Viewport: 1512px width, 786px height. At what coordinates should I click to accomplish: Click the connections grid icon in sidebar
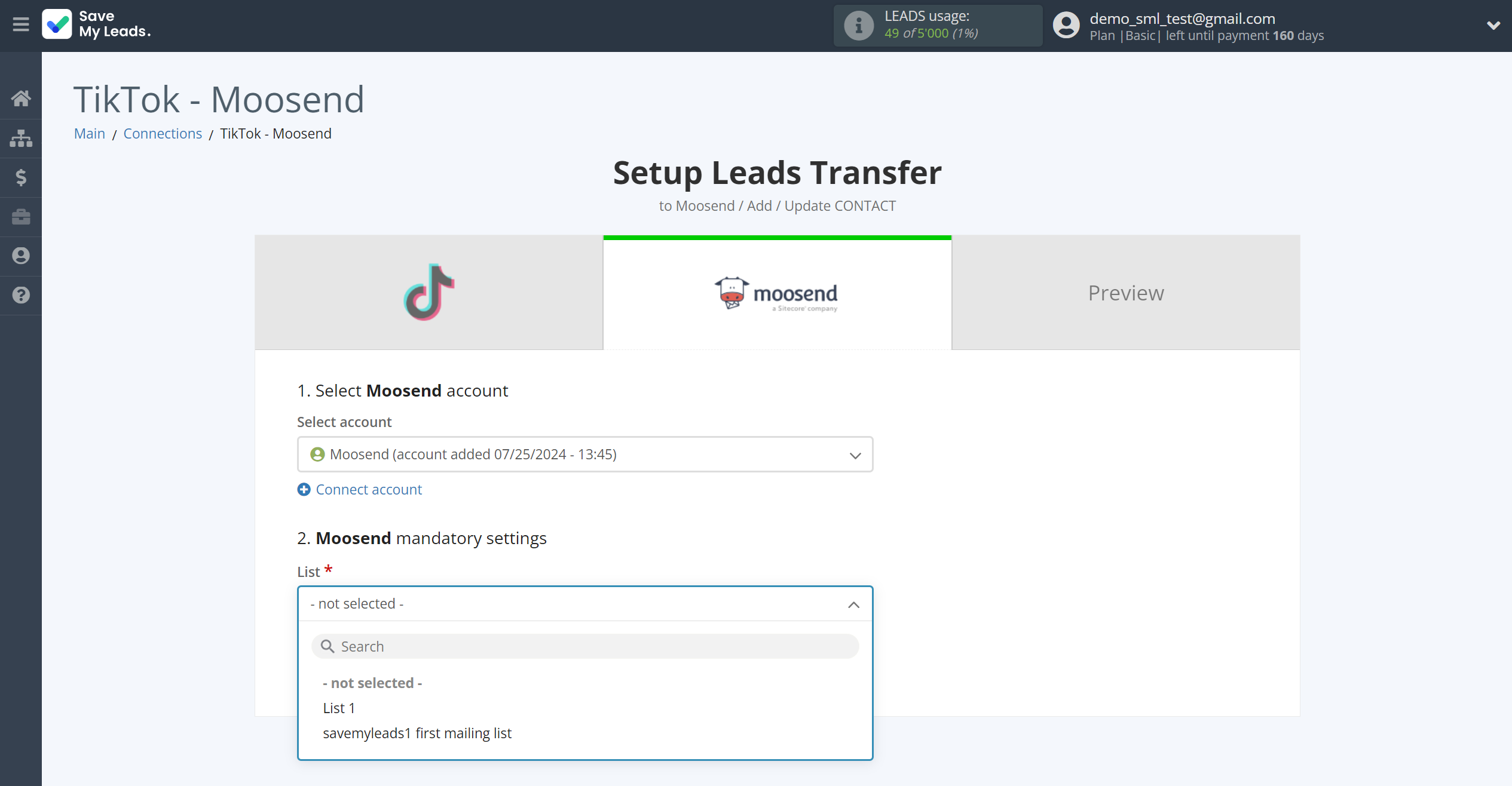[21, 138]
